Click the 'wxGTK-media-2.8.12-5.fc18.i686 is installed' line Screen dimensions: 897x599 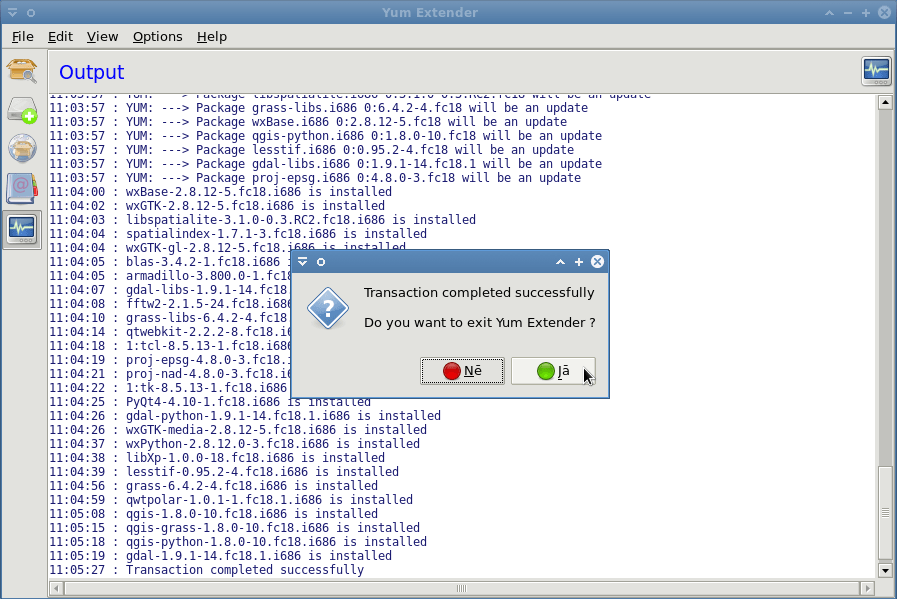(238, 430)
